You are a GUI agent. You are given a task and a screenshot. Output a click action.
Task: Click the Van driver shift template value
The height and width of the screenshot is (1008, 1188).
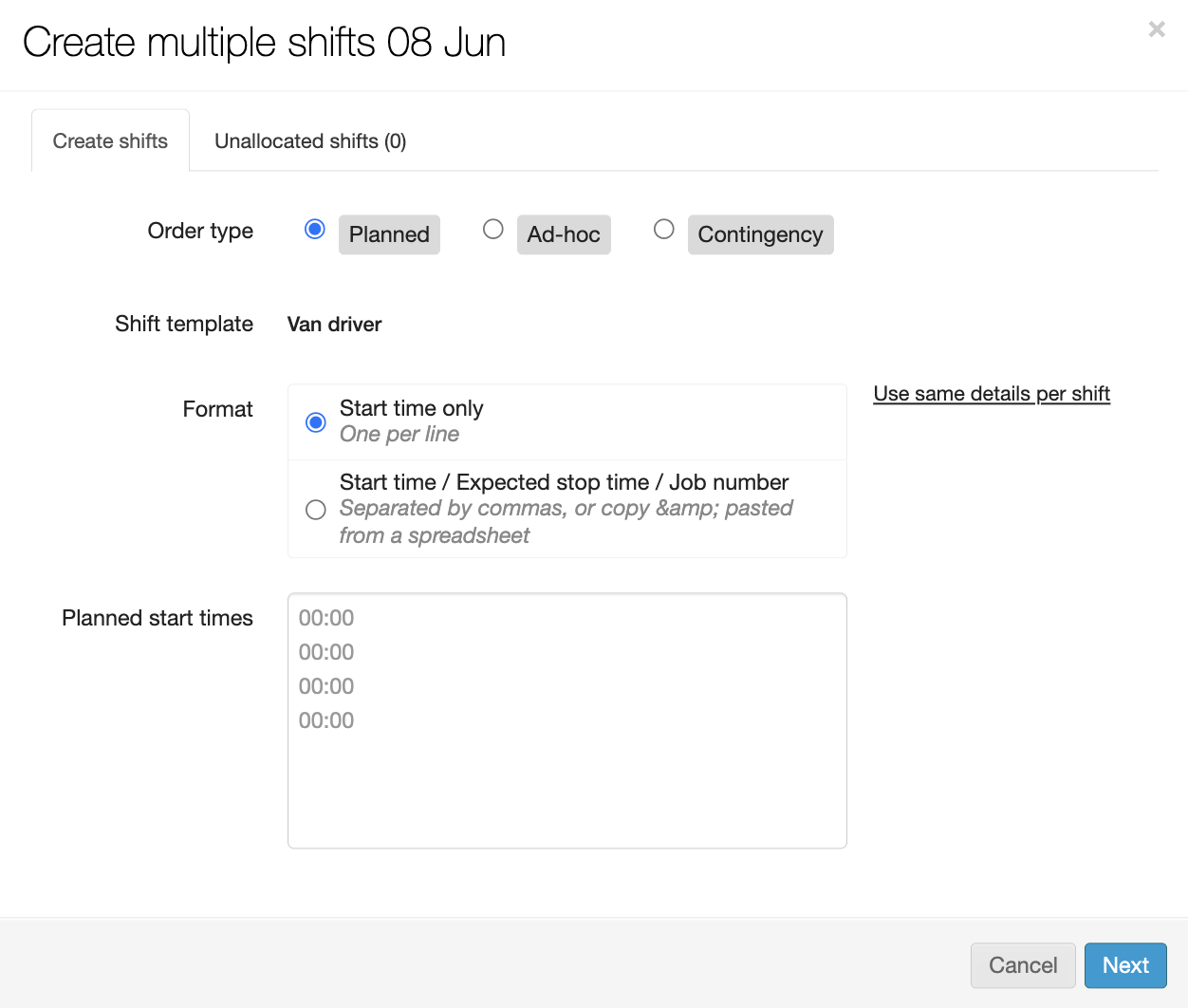(334, 325)
